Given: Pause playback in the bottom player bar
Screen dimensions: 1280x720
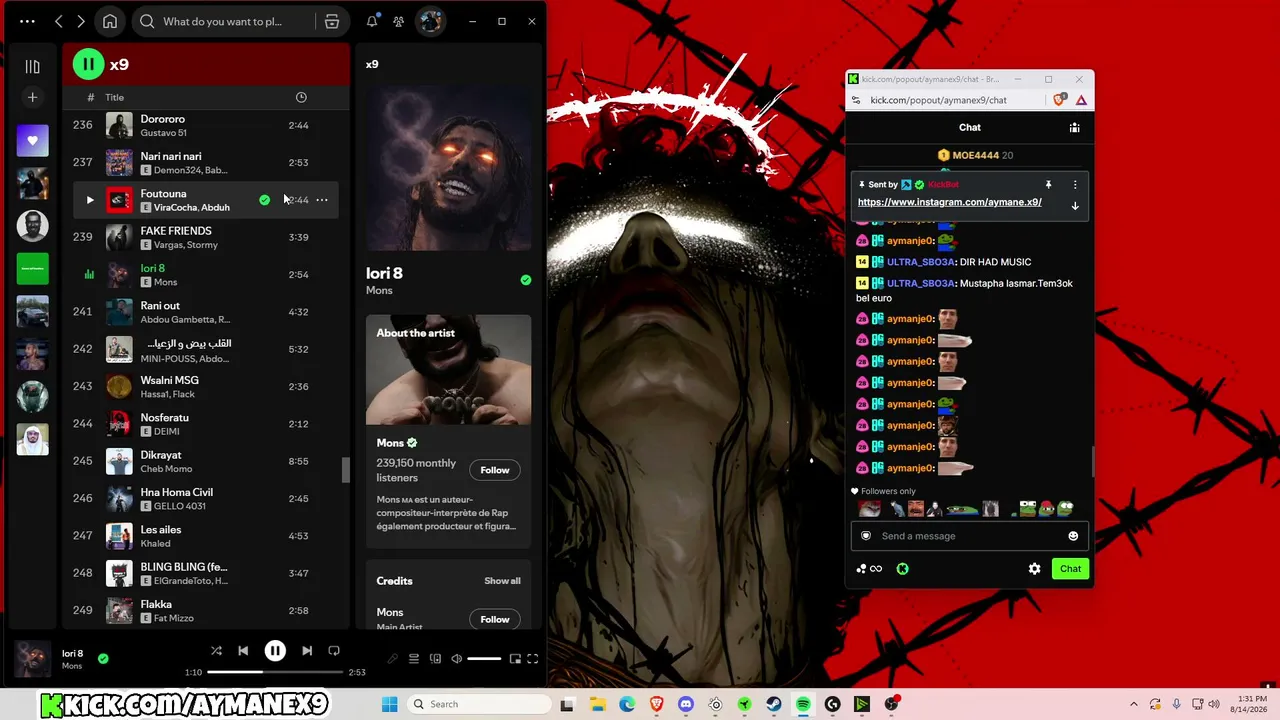Looking at the screenshot, I should [x=275, y=650].
